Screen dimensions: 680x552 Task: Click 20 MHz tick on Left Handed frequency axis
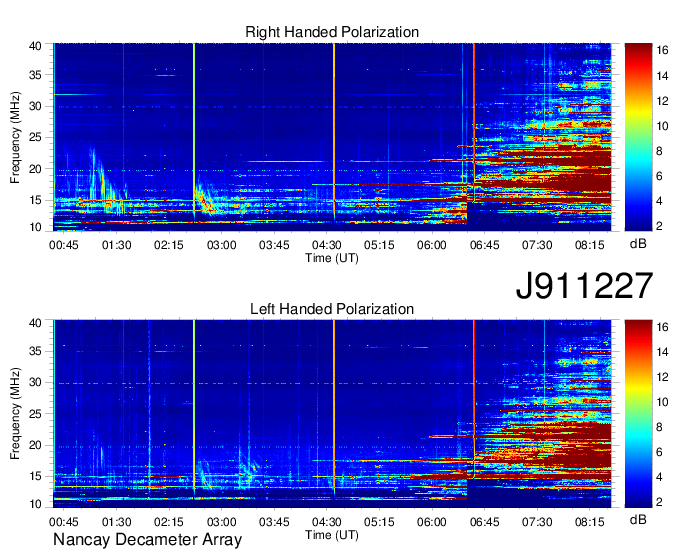35,445
